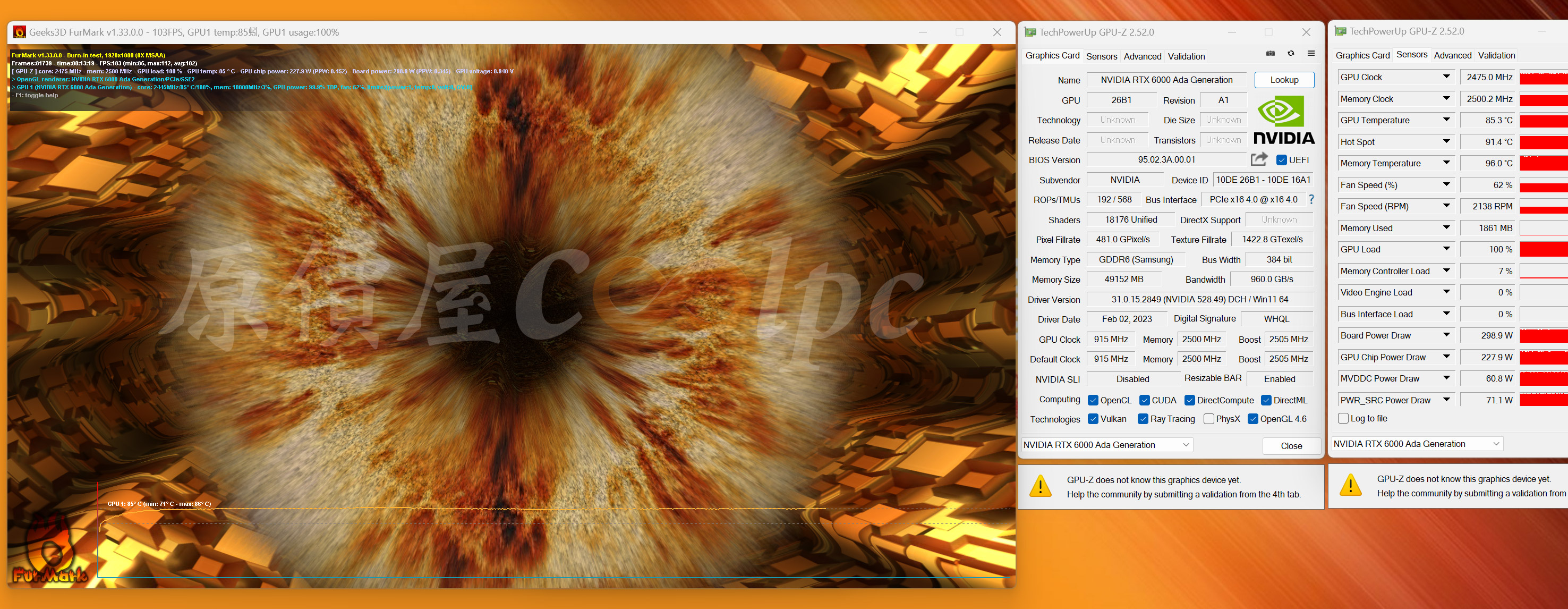Screen dimensions: 1568x609
Task: Click the BIOS export share icon
Action: (1259, 159)
